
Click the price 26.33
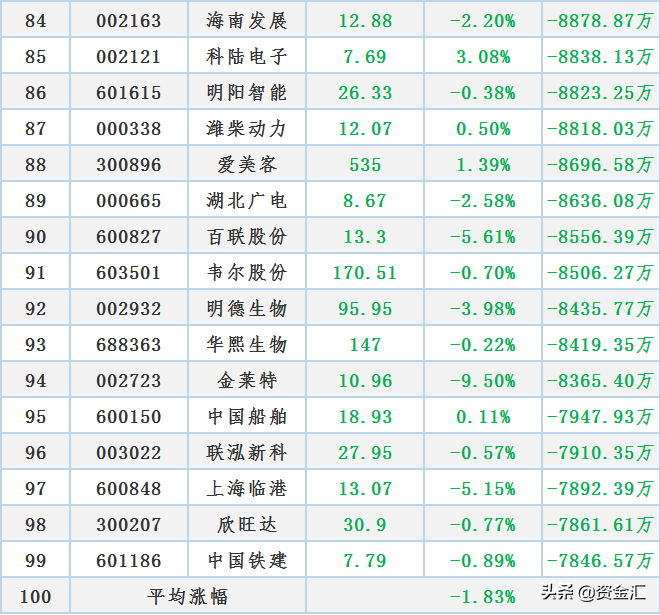(x=365, y=93)
